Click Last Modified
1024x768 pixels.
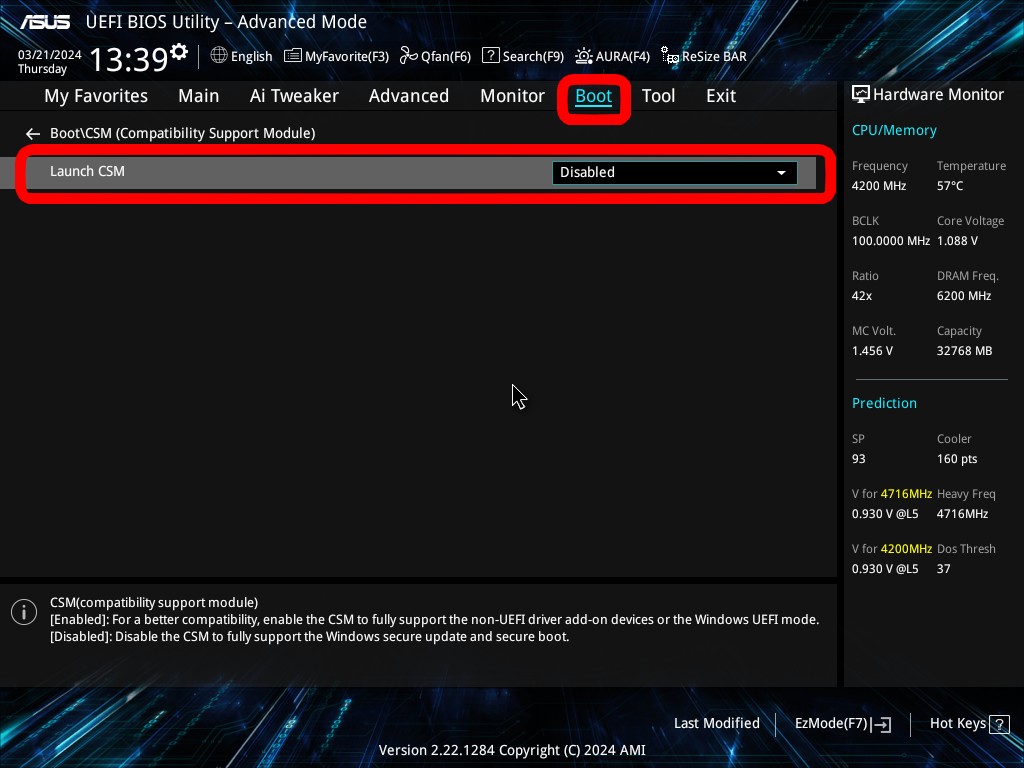point(716,724)
